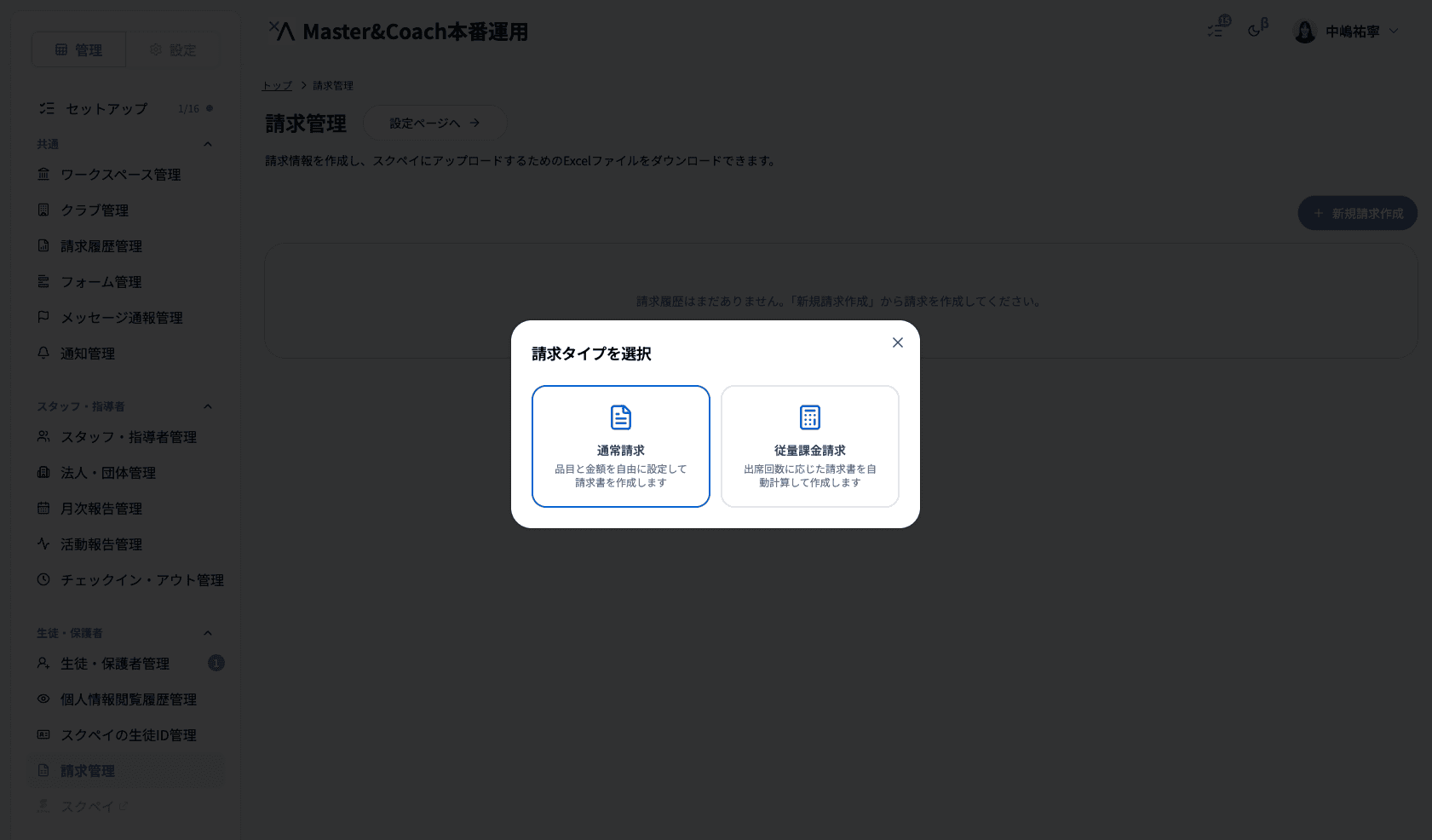Screen dimensions: 1432x840
Task: Click the 月次報告管理 calendar icon
Action: (x=43, y=508)
